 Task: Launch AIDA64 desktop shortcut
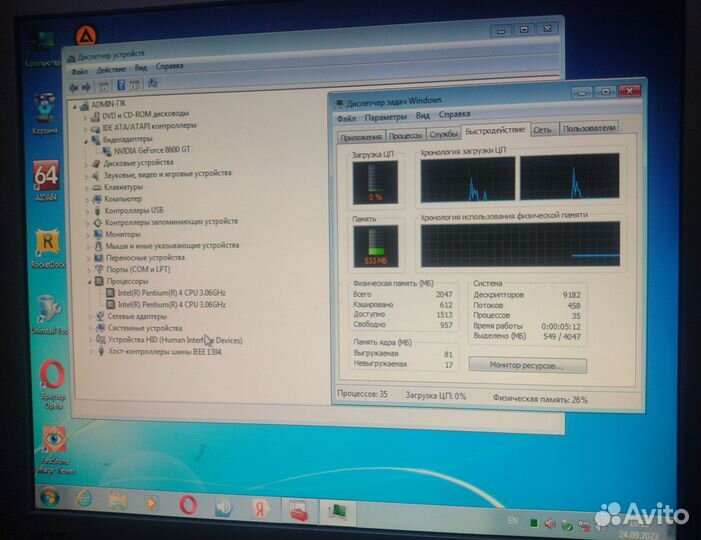tap(46, 181)
